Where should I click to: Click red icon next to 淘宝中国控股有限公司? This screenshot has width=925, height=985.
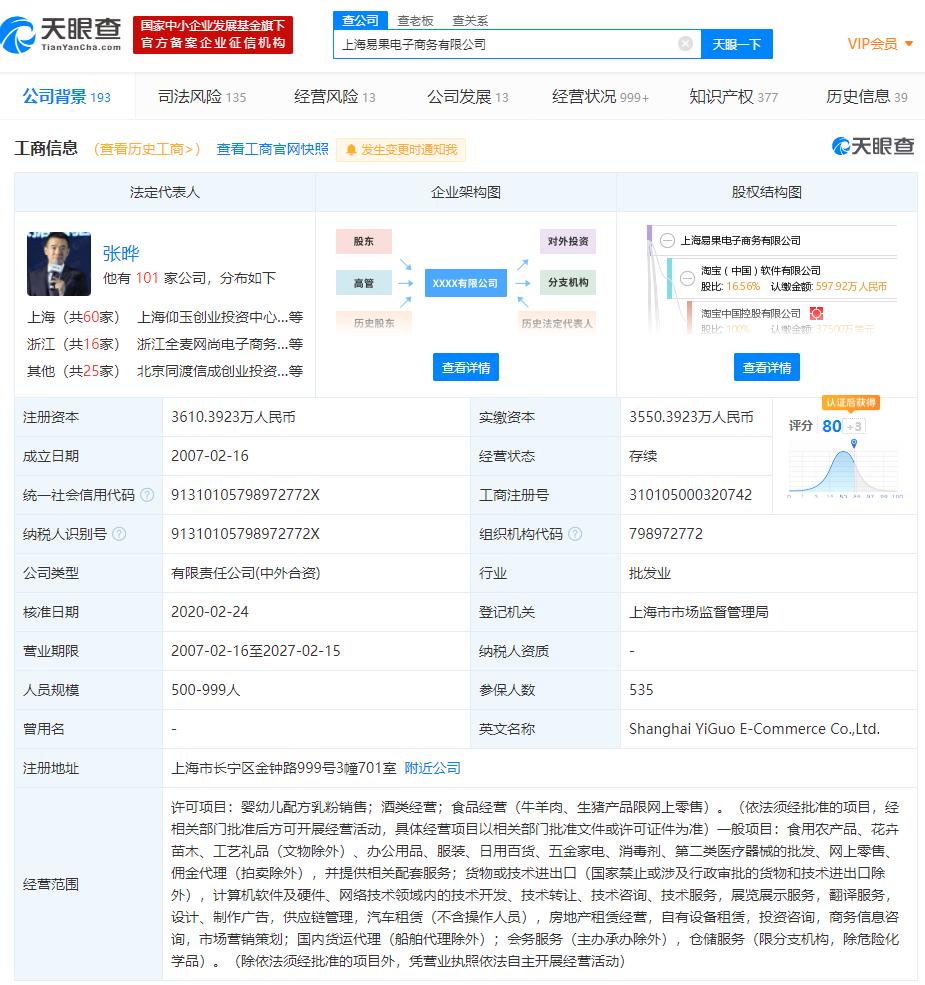click(816, 314)
